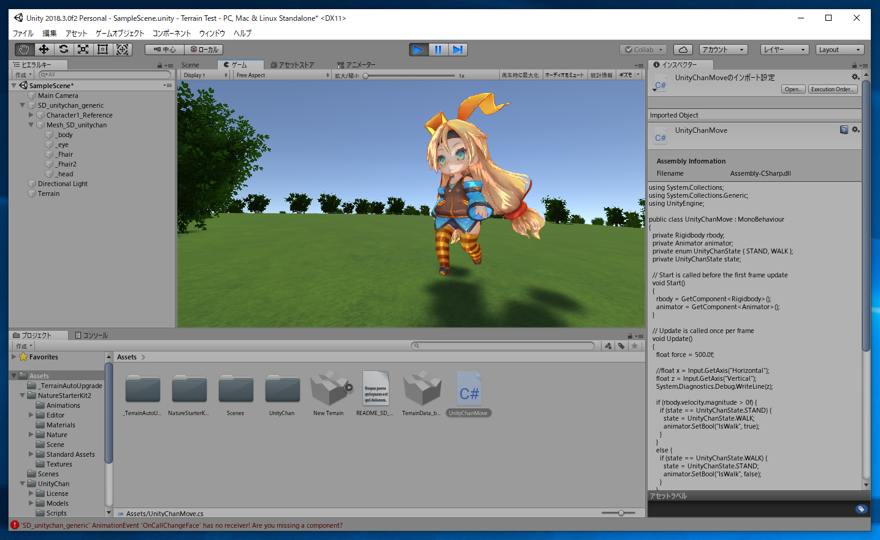Lock the Inspector panel
The height and width of the screenshot is (540, 880).
click(x=855, y=65)
